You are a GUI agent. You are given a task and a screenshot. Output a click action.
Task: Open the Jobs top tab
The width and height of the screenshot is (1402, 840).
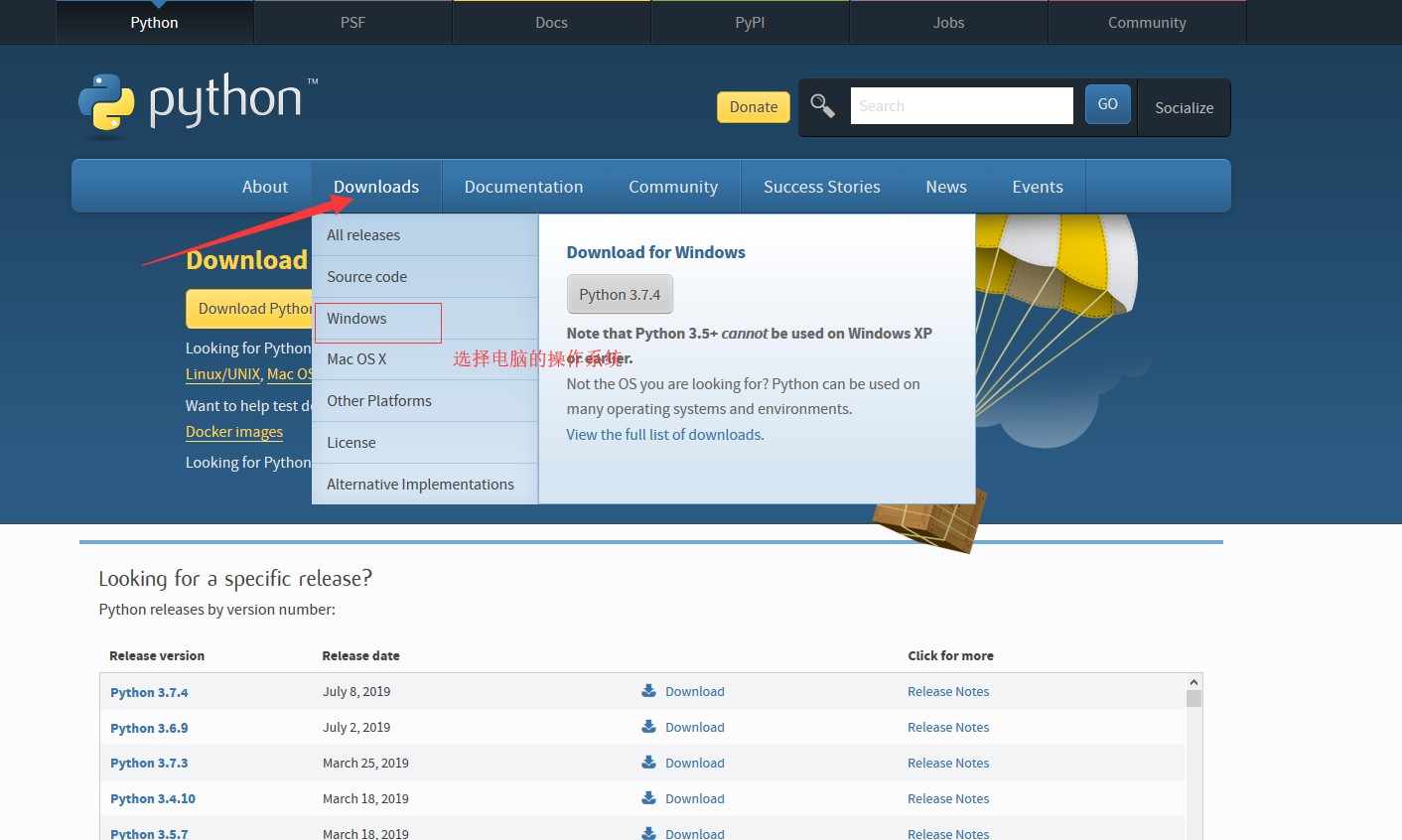949,23
